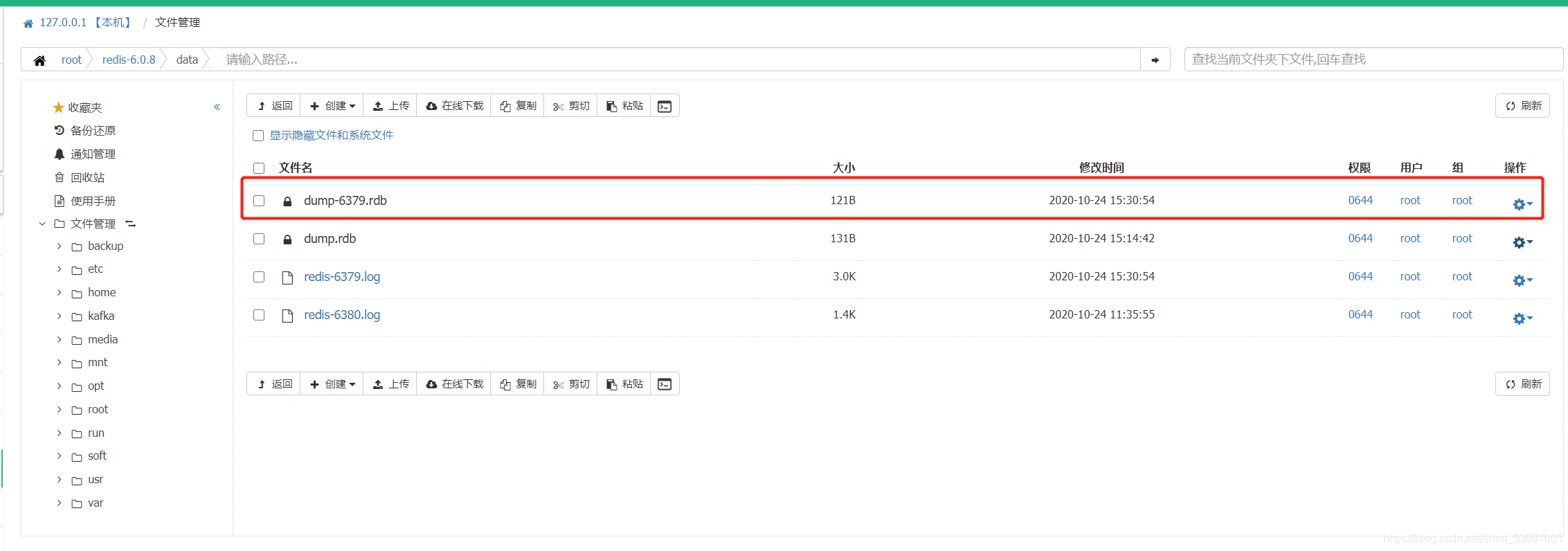Screen dimensions: 1568x551
Task: Open 备份还原 in sidebar
Action: (x=84, y=130)
